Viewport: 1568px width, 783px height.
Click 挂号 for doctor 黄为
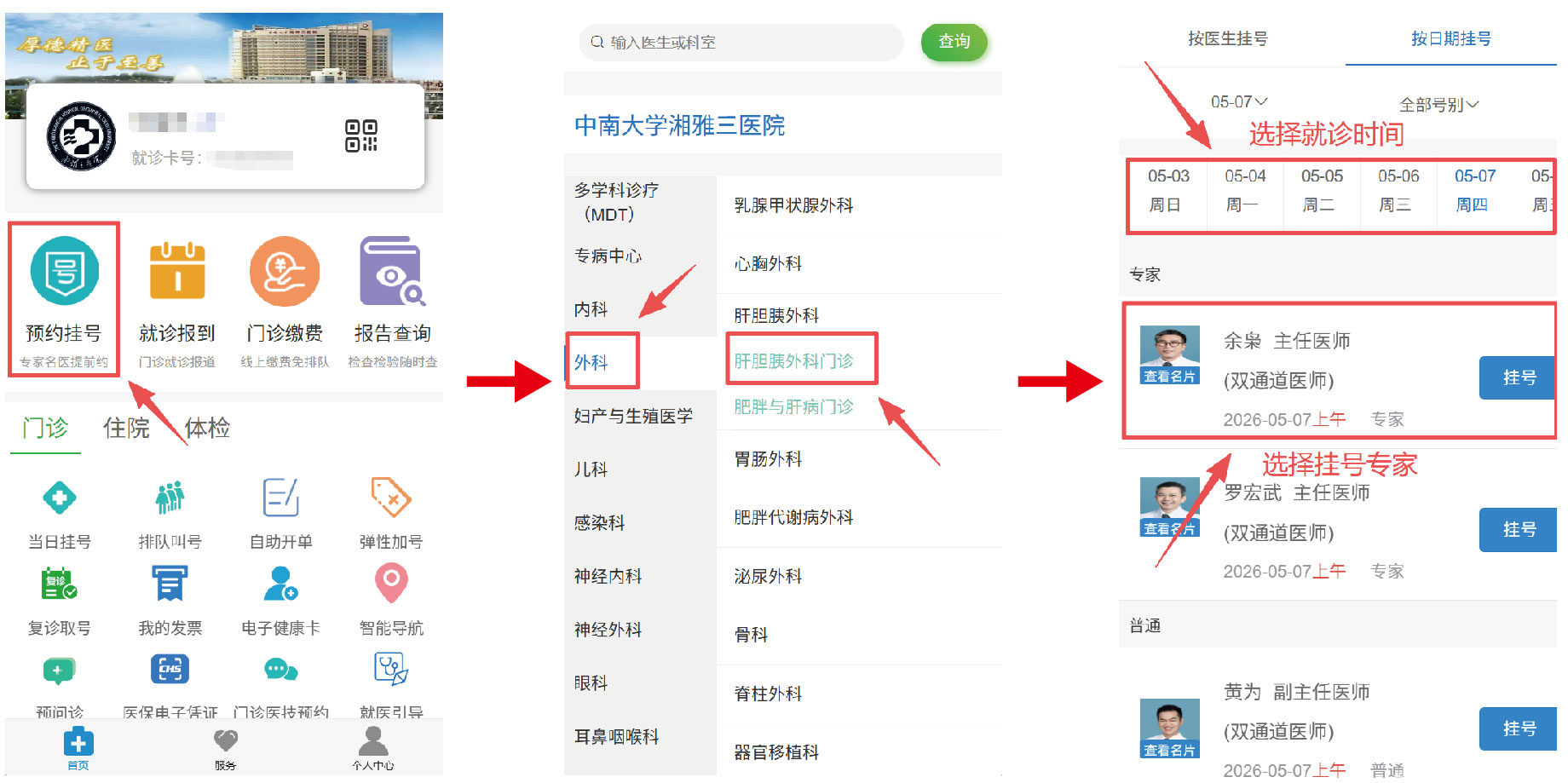[x=1519, y=728]
